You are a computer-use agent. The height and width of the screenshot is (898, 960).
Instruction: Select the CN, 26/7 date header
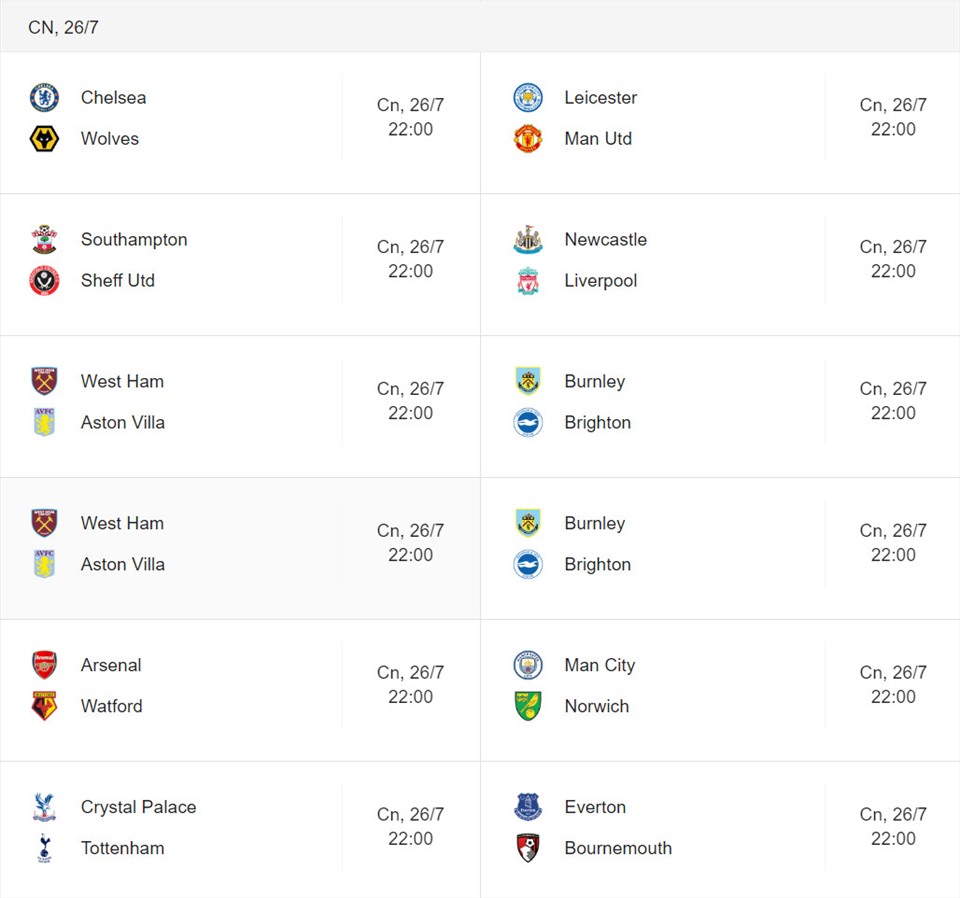[63, 27]
